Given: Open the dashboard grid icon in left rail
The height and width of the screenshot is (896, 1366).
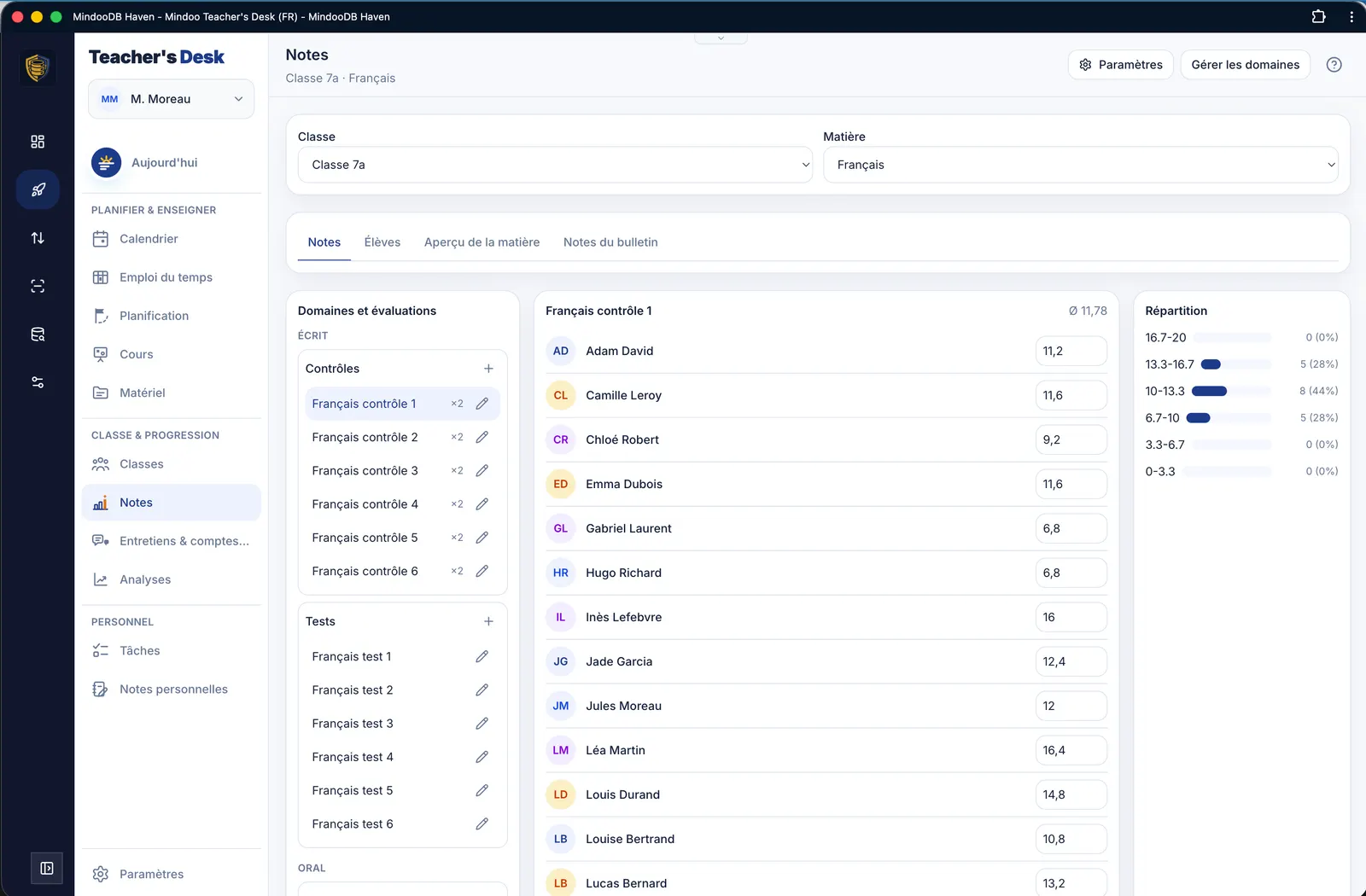Looking at the screenshot, I should point(38,142).
